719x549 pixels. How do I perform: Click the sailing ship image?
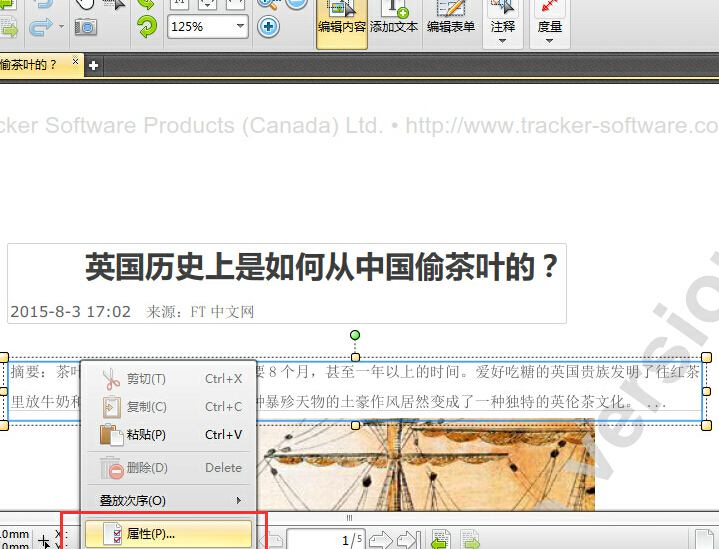click(x=426, y=465)
